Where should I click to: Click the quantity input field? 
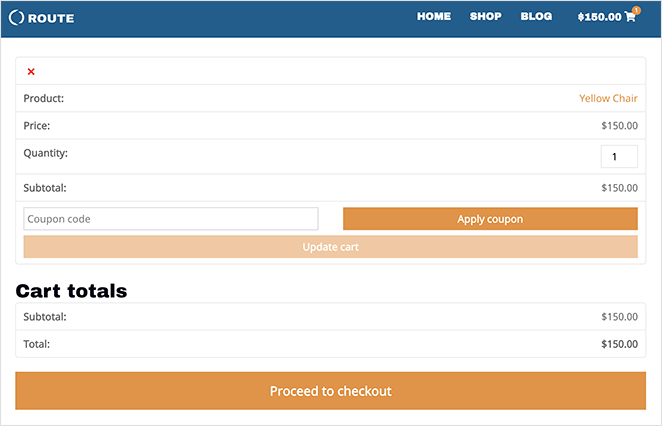pyautogui.click(x=619, y=157)
